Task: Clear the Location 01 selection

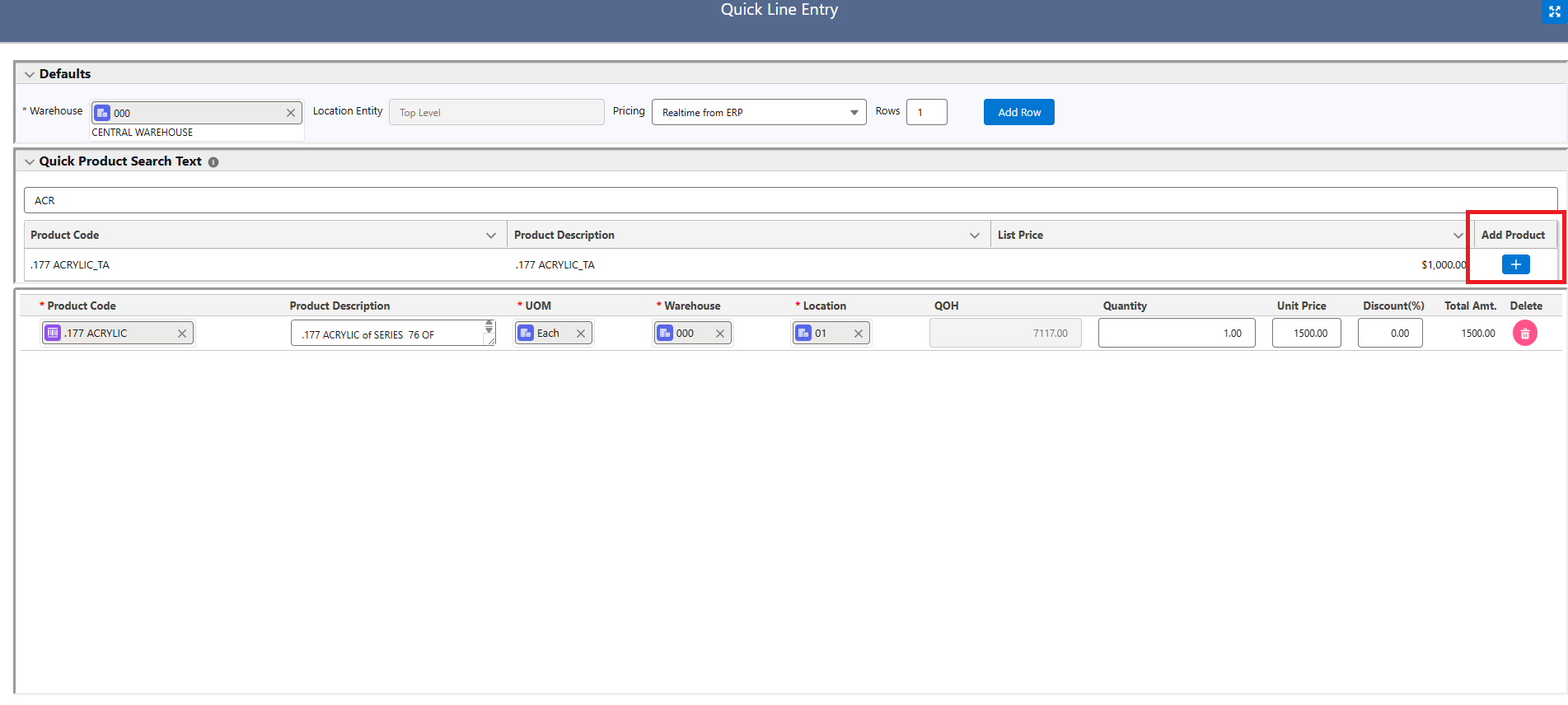Action: tap(859, 334)
